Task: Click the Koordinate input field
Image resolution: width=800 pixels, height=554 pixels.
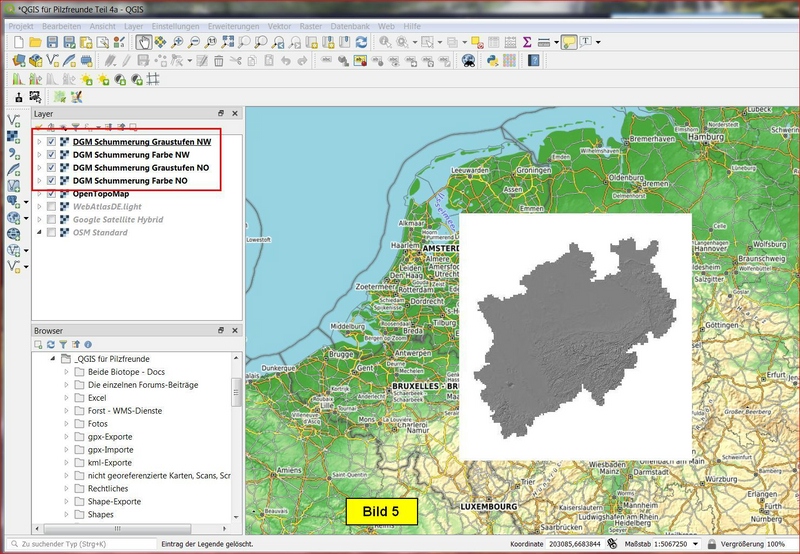Action: coord(576,544)
